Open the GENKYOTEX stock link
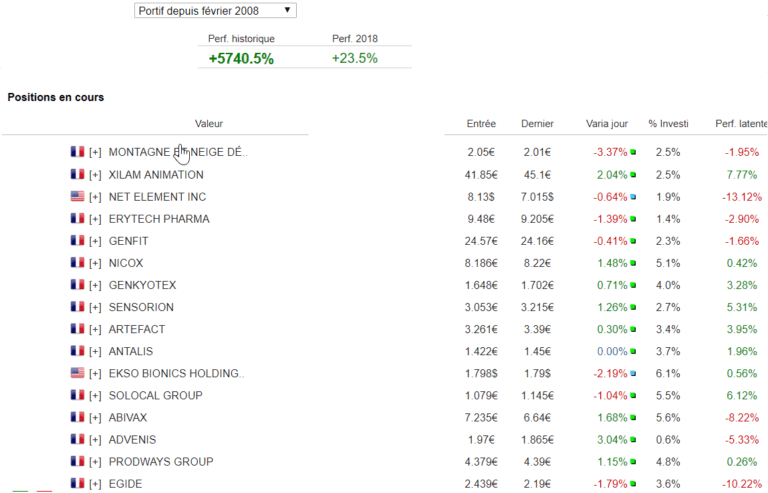 coord(142,285)
